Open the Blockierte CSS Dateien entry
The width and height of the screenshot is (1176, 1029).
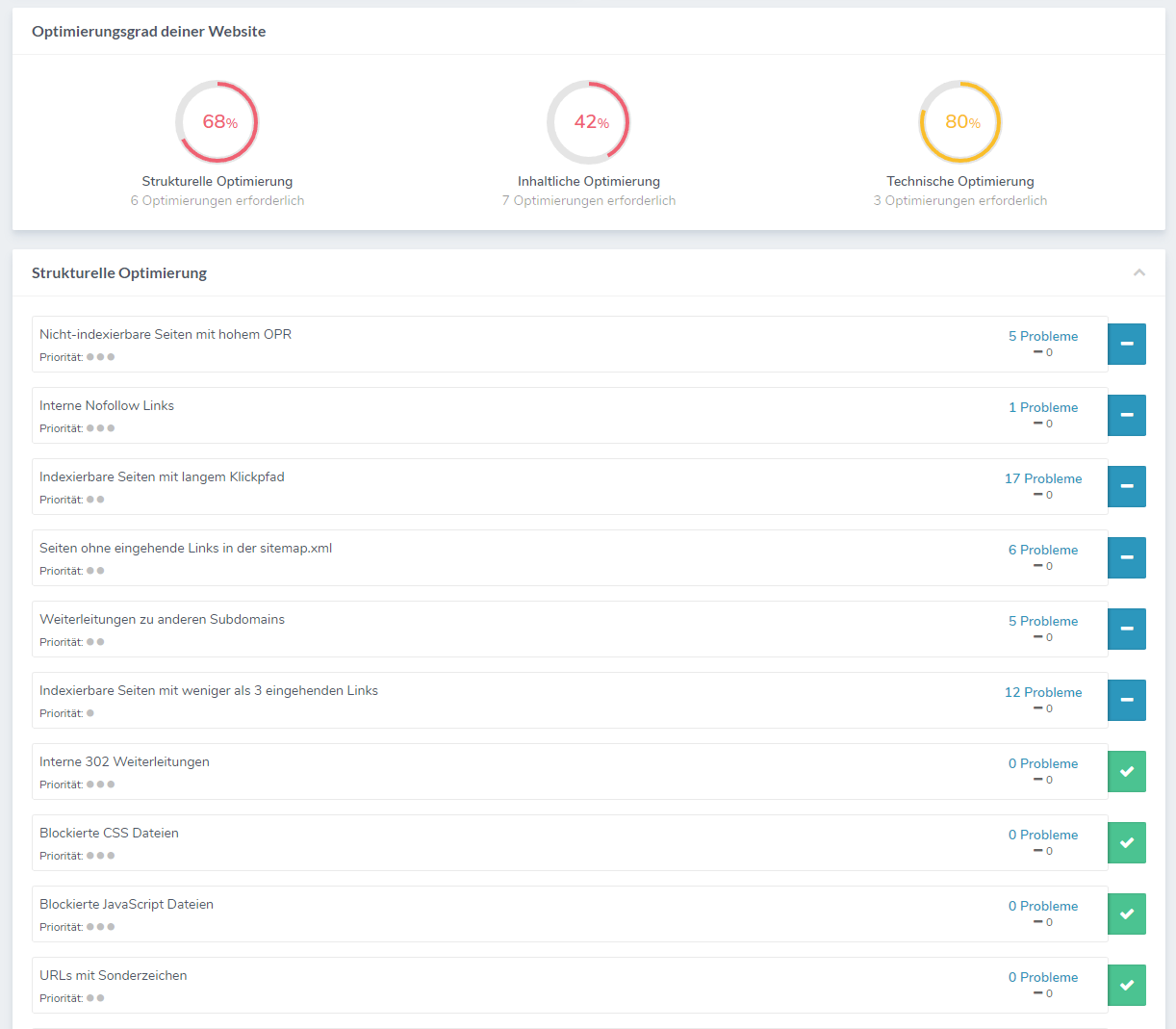point(109,833)
